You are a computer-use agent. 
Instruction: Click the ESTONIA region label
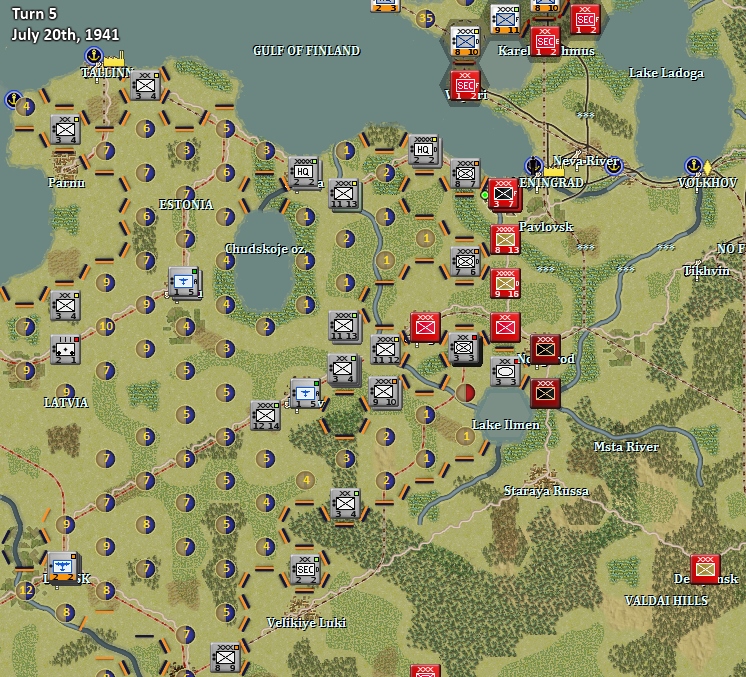coord(186,205)
